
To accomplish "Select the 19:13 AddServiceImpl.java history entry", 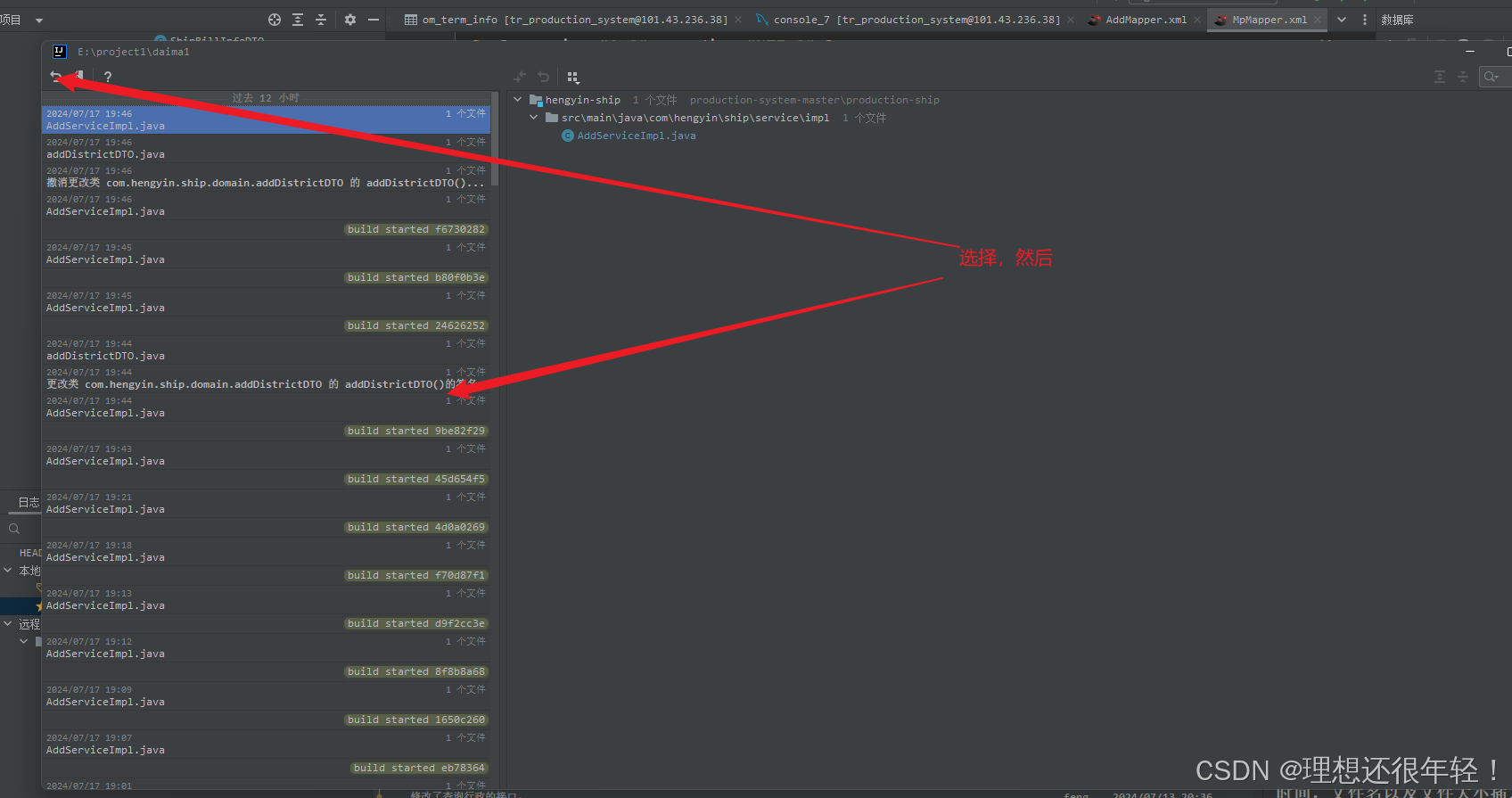I will pyautogui.click(x=266, y=599).
